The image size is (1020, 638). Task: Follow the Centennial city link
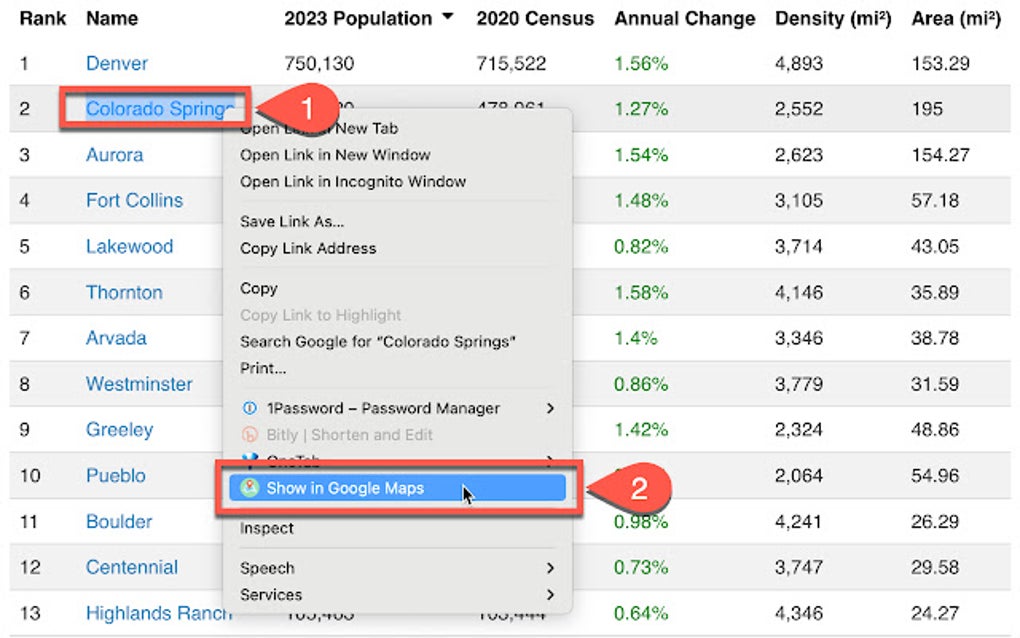131,567
